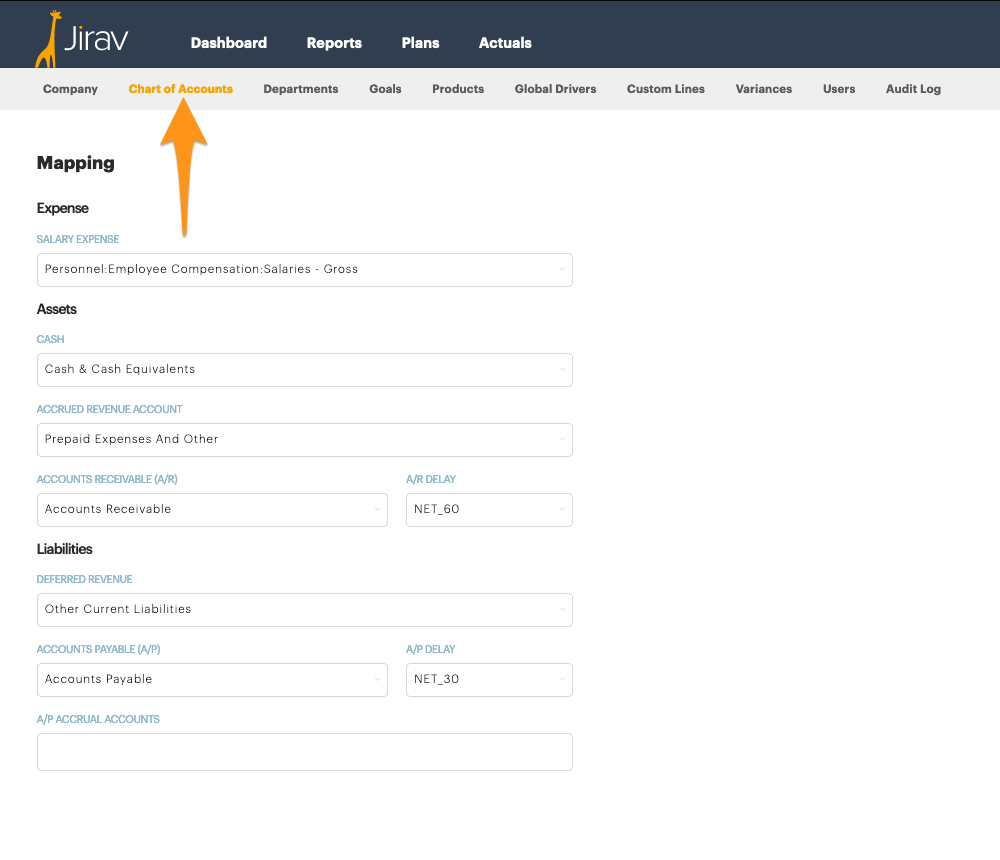The width and height of the screenshot is (1000, 860).
Task: Click the ACCOUNTS PAYABLE (A/P) label
Action: point(98,649)
